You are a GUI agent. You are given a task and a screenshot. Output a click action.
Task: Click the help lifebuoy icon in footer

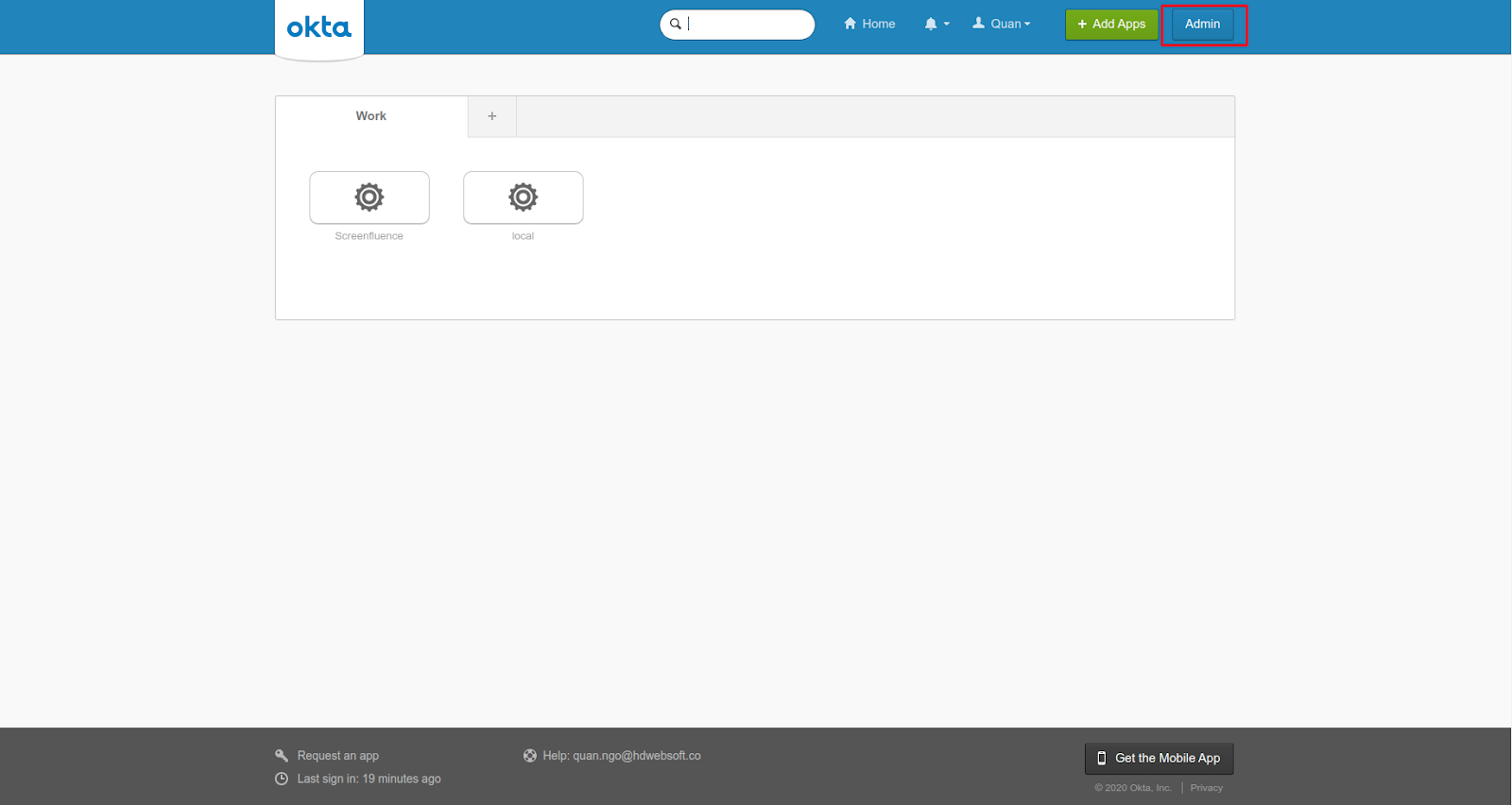point(530,756)
